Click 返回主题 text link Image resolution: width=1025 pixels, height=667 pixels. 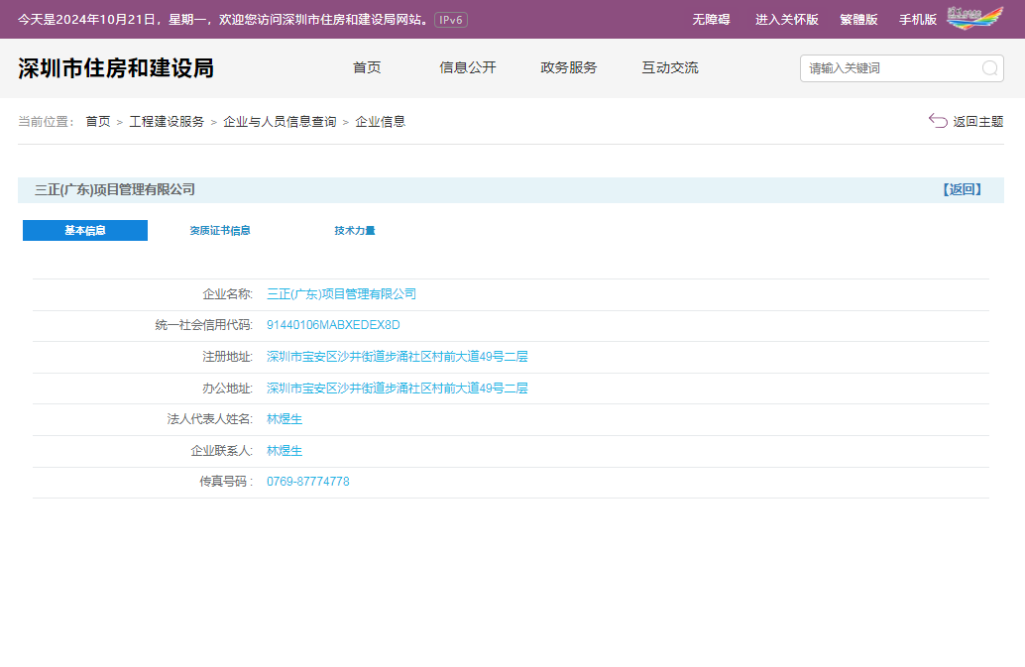tap(978, 122)
